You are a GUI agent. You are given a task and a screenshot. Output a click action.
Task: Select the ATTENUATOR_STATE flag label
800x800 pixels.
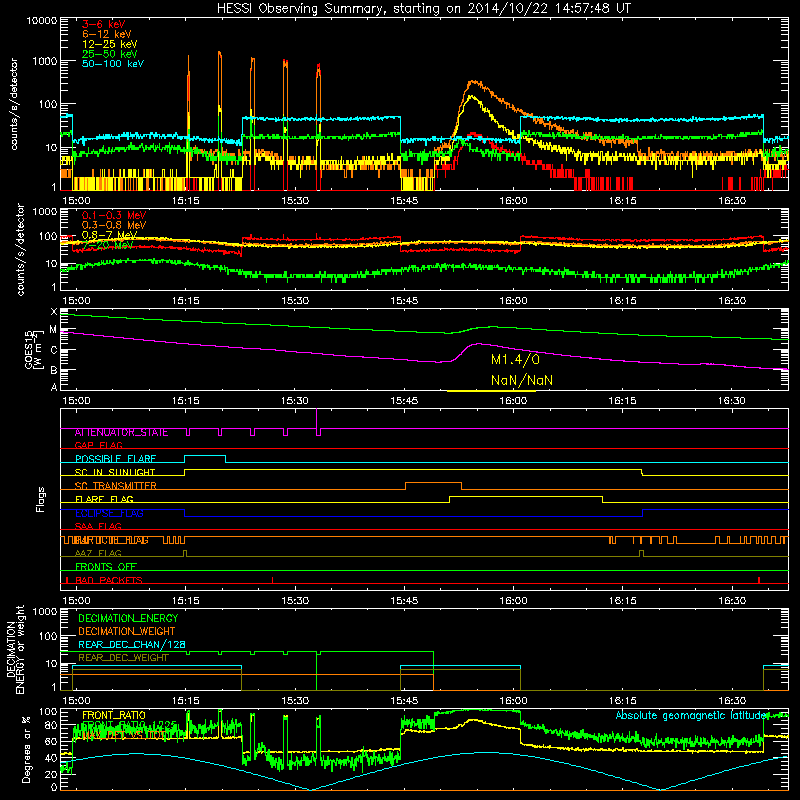[121, 432]
